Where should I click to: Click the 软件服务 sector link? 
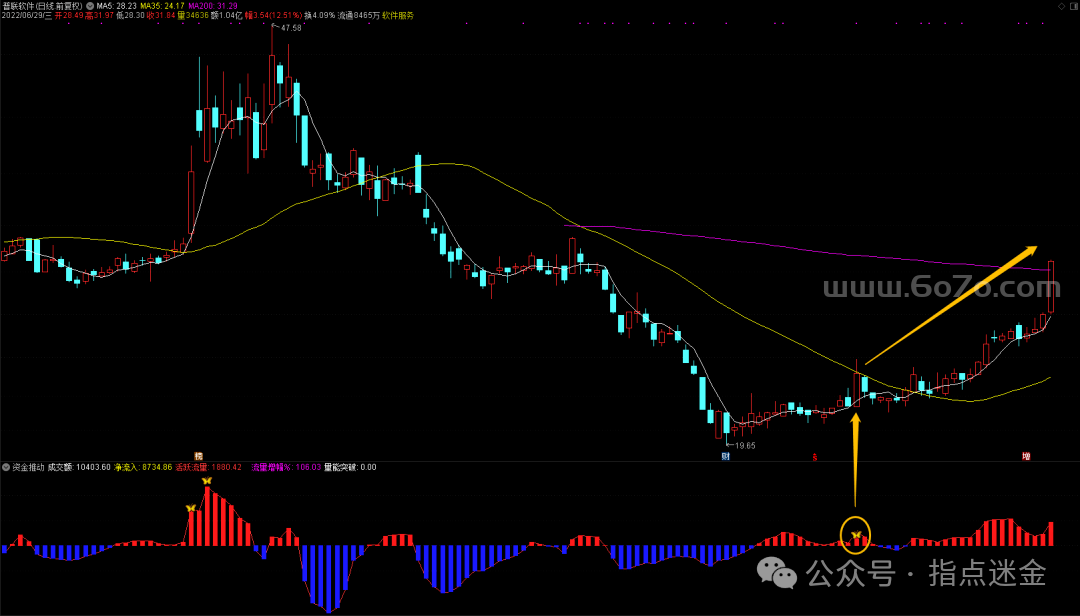[x=397, y=16]
